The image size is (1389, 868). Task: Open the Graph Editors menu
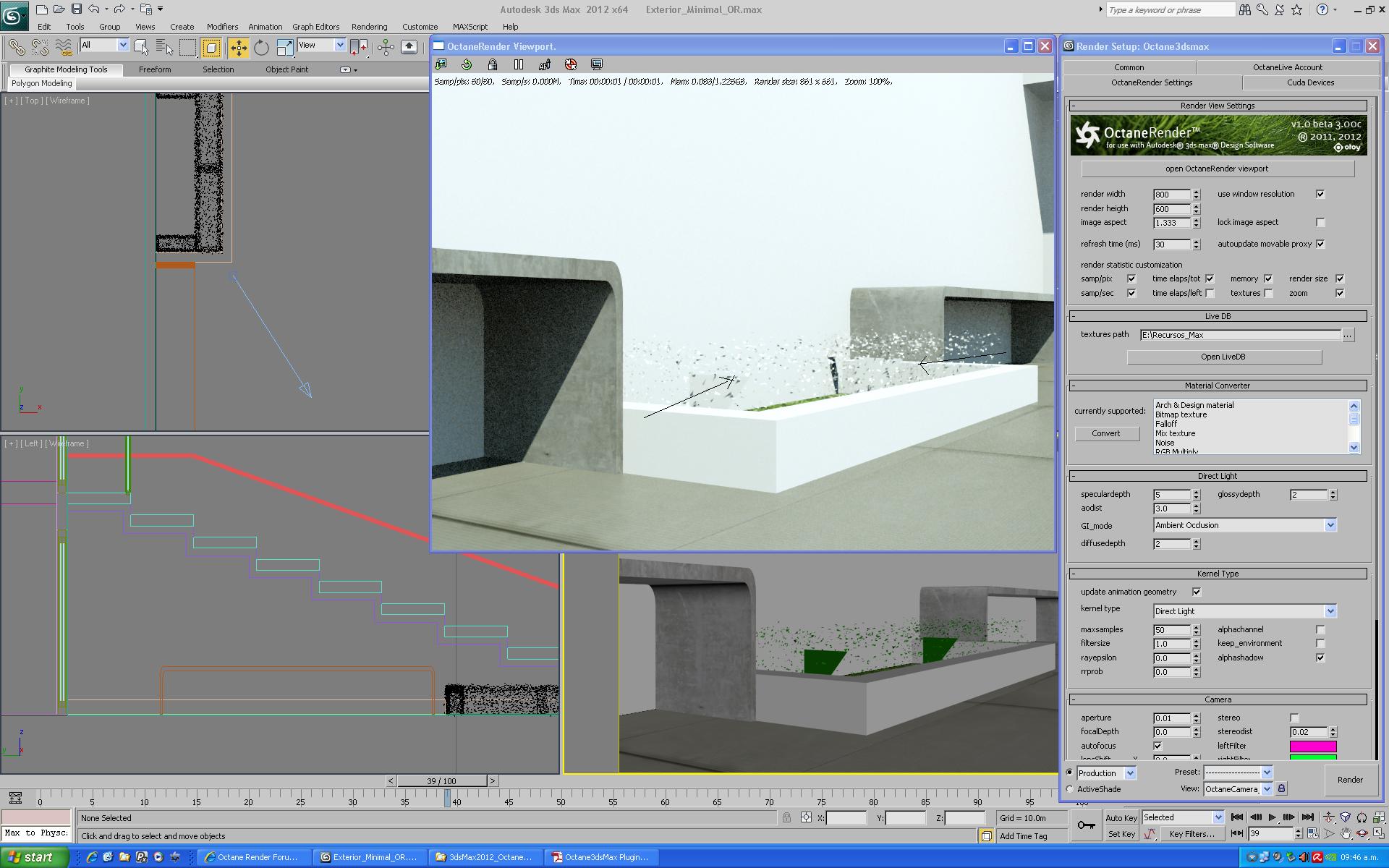click(315, 27)
